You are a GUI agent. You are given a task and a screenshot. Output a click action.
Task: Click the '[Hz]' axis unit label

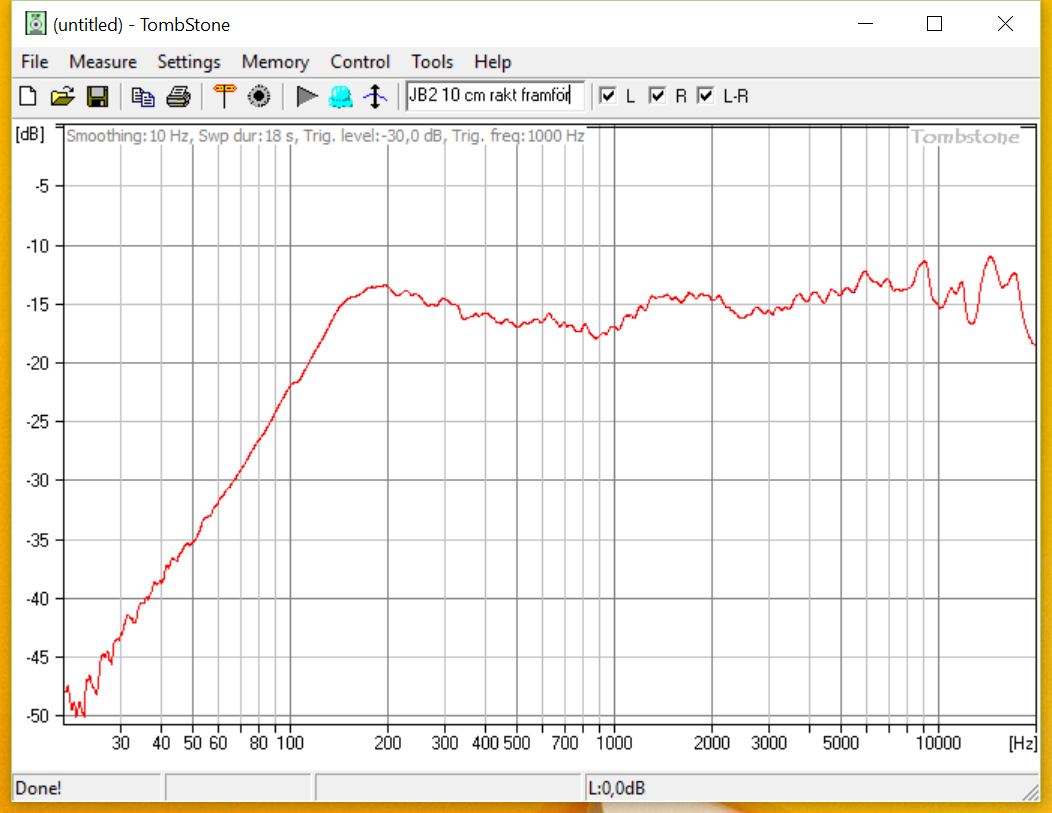[1023, 743]
